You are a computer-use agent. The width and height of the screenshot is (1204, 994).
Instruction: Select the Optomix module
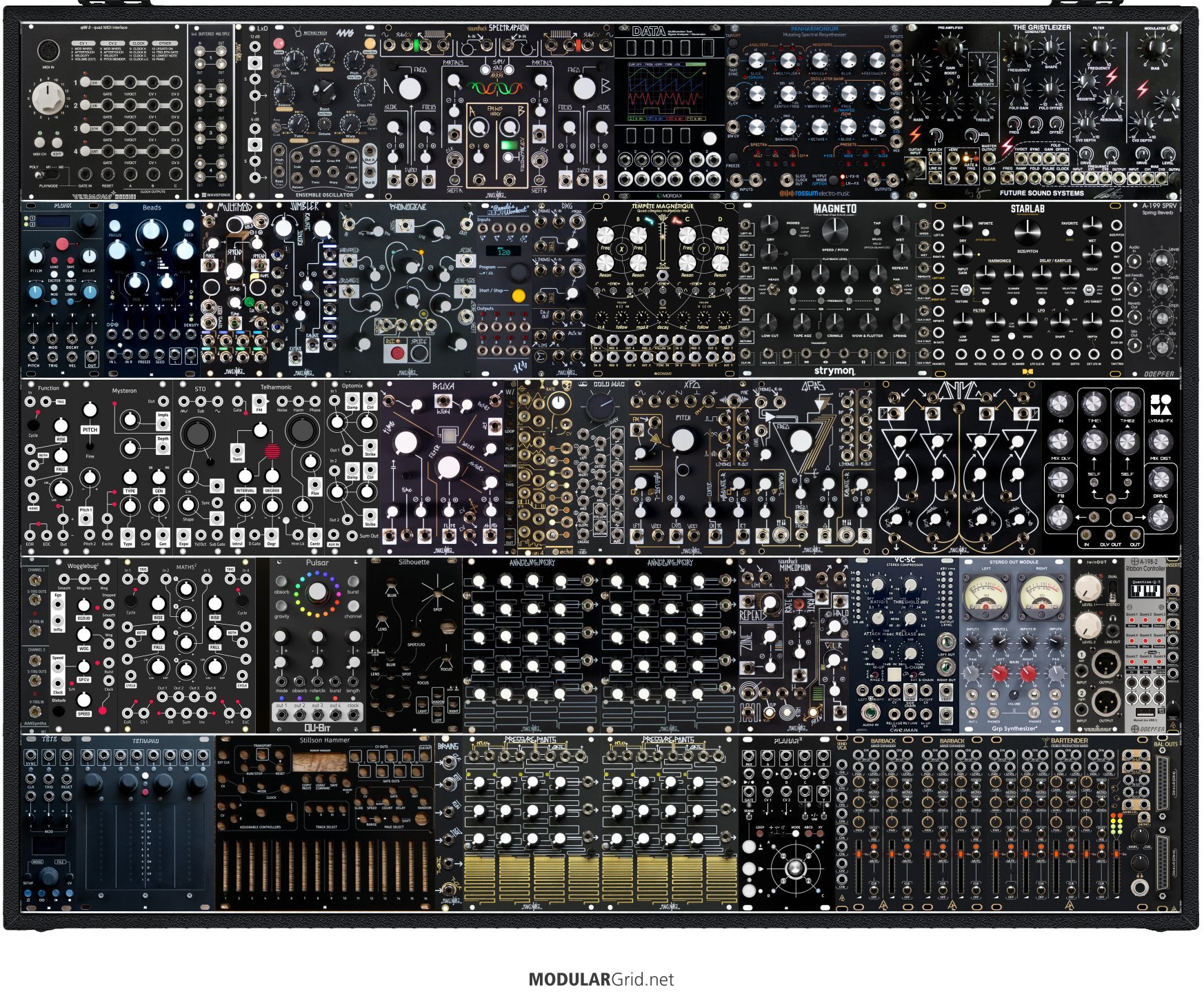pos(352,467)
